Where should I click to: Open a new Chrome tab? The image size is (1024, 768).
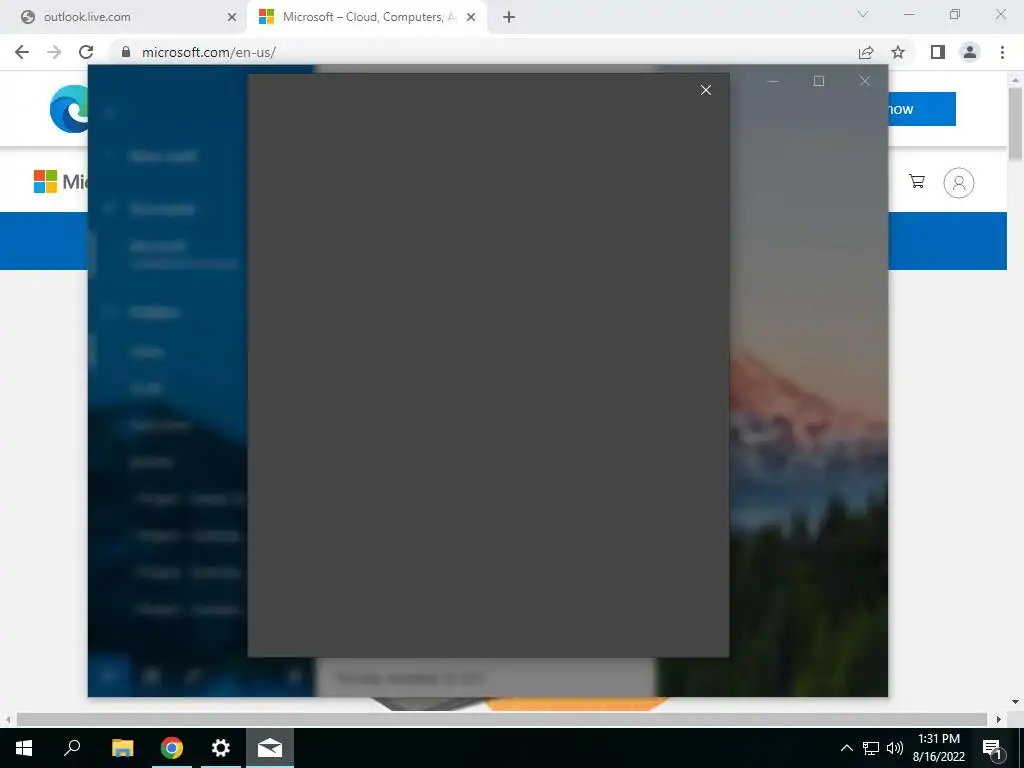click(509, 17)
